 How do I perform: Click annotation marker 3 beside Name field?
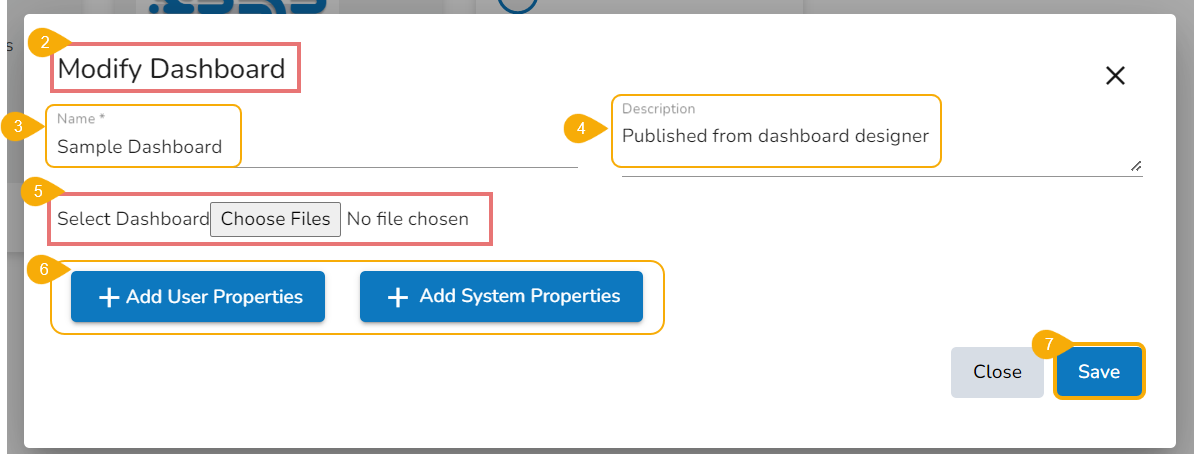[x=16, y=127]
